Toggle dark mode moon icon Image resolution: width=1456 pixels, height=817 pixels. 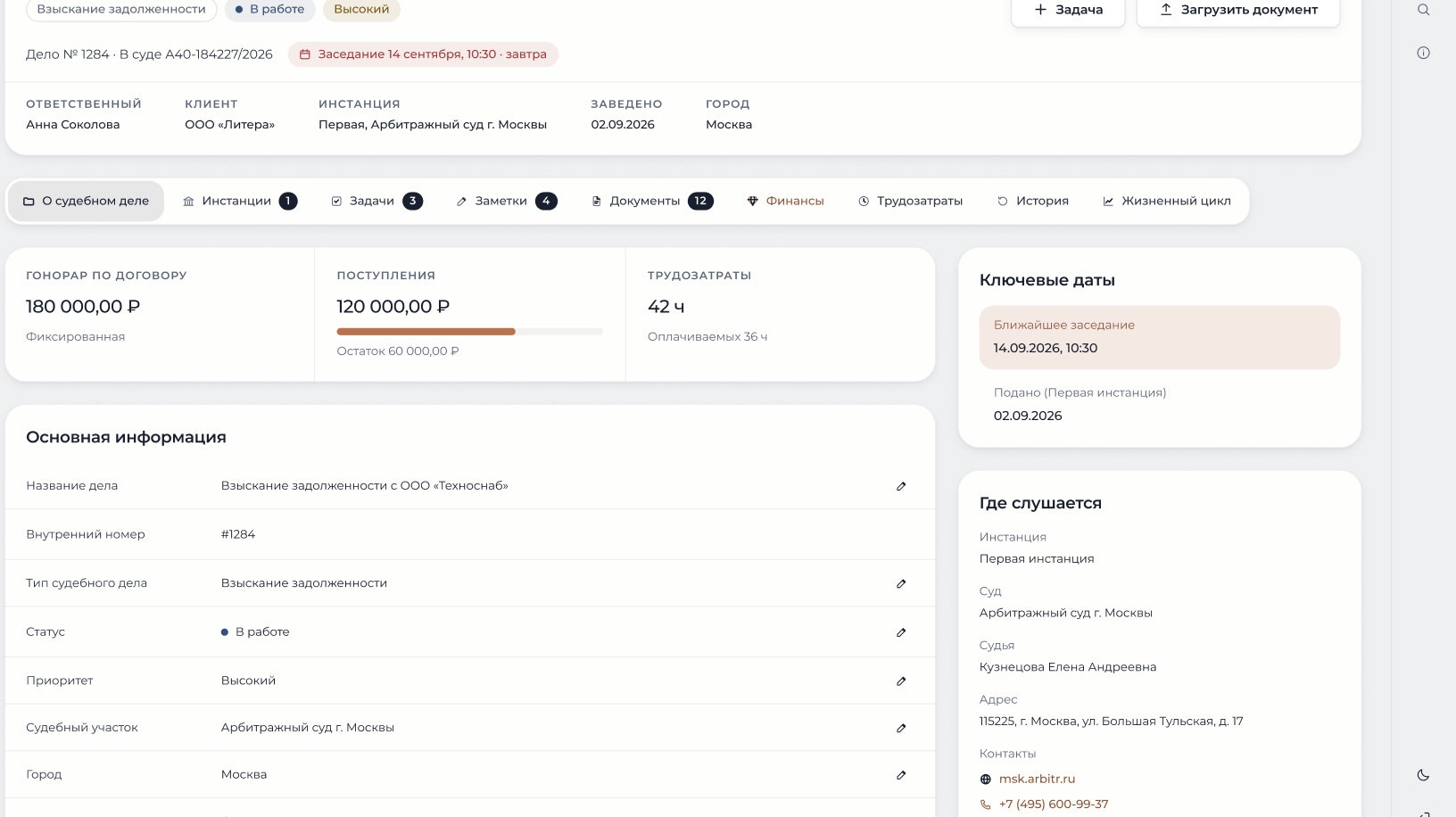1423,775
